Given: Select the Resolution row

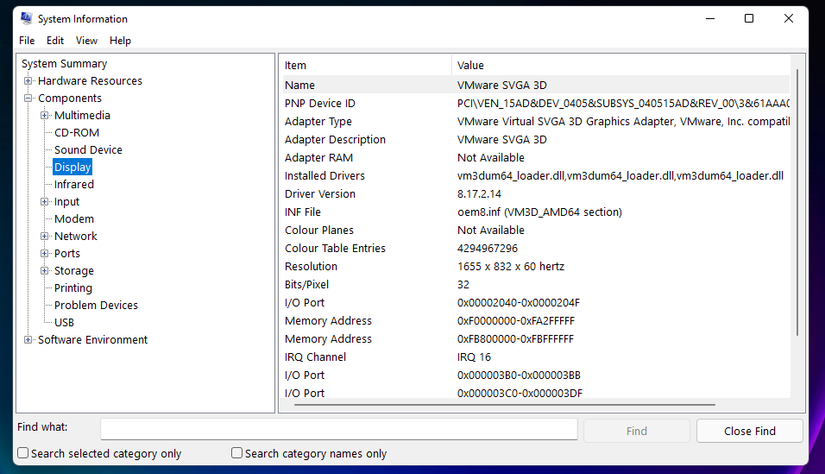Looking at the screenshot, I should (x=536, y=267).
